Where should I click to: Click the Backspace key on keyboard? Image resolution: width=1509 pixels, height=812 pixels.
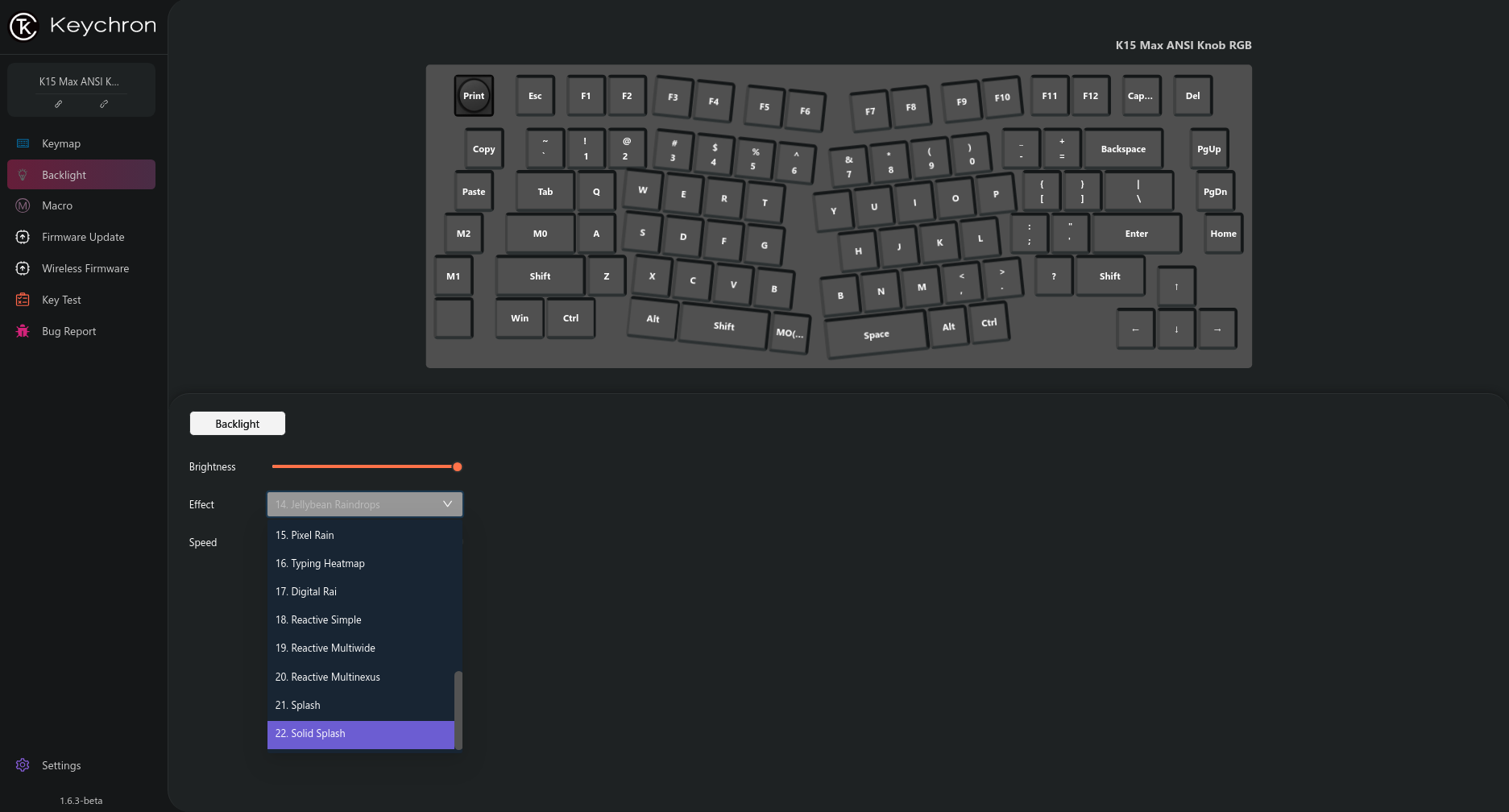click(x=1123, y=149)
